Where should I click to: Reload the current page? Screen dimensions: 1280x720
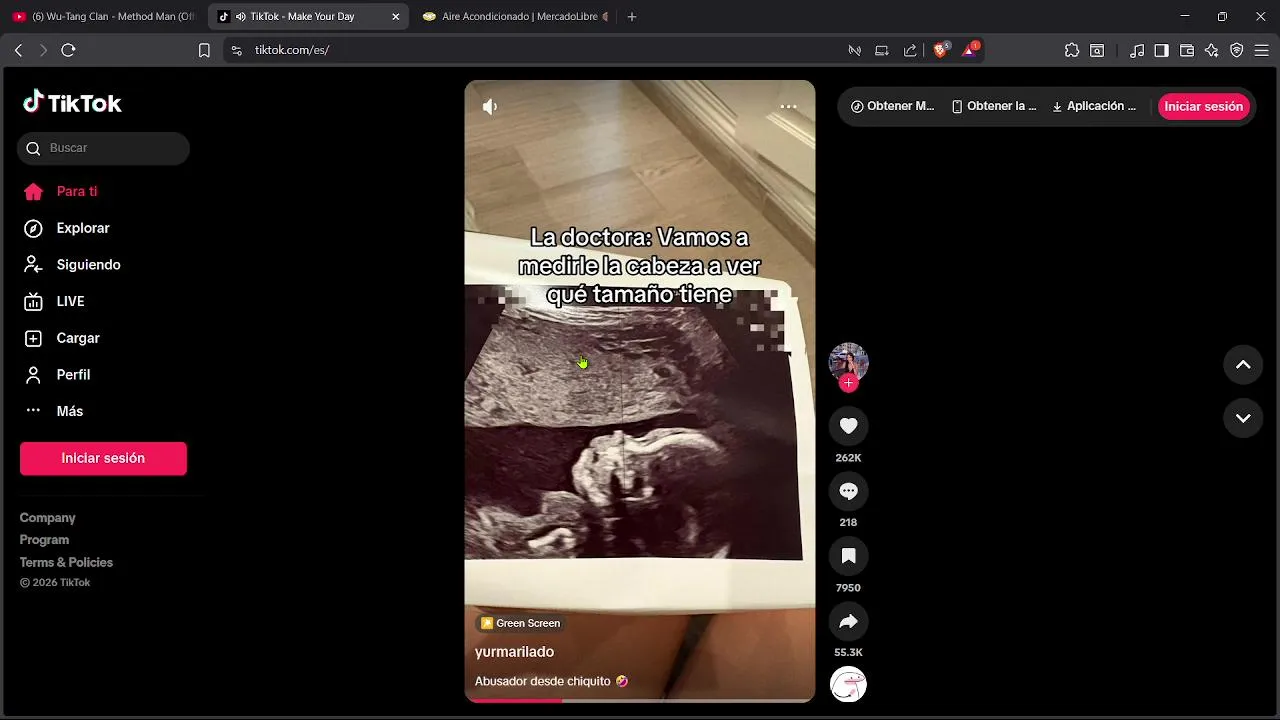point(68,50)
